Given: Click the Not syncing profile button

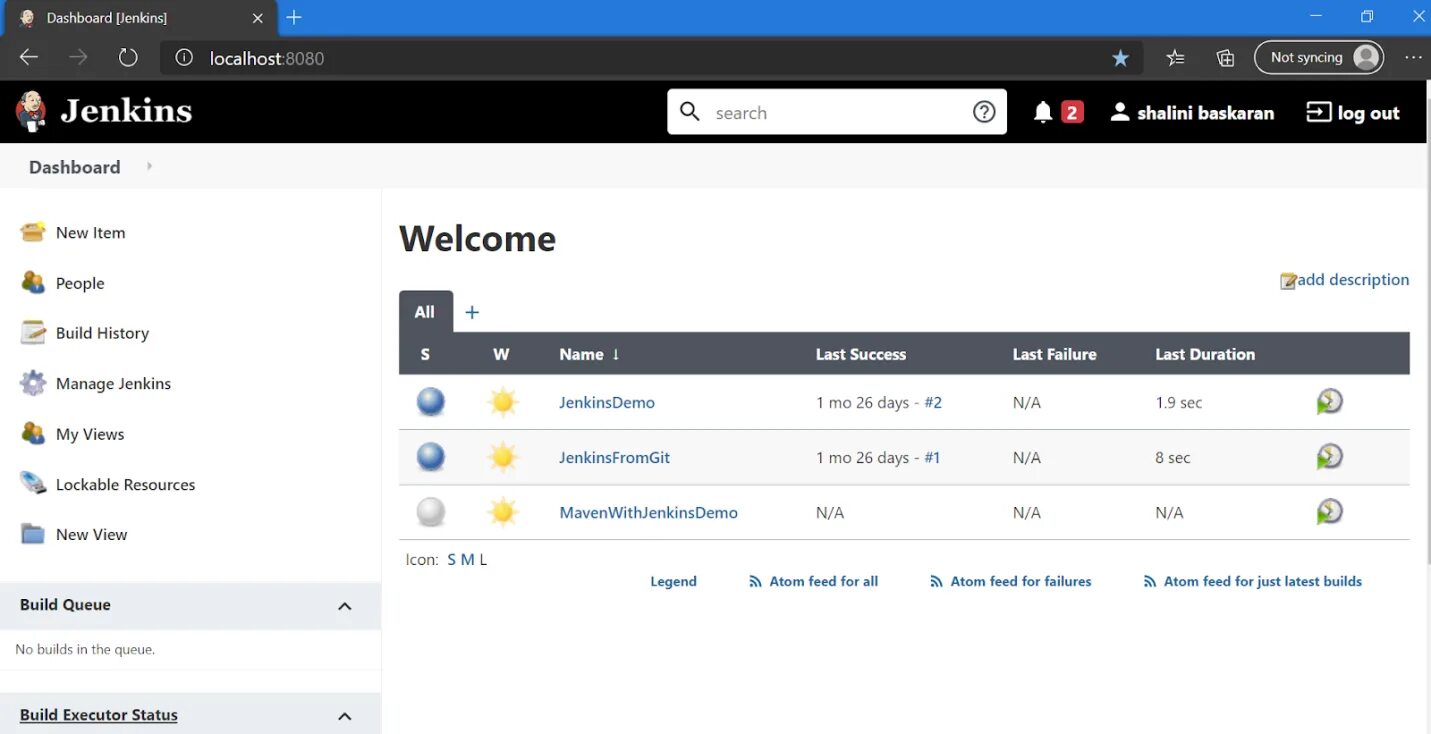Looking at the screenshot, I should [x=1319, y=57].
